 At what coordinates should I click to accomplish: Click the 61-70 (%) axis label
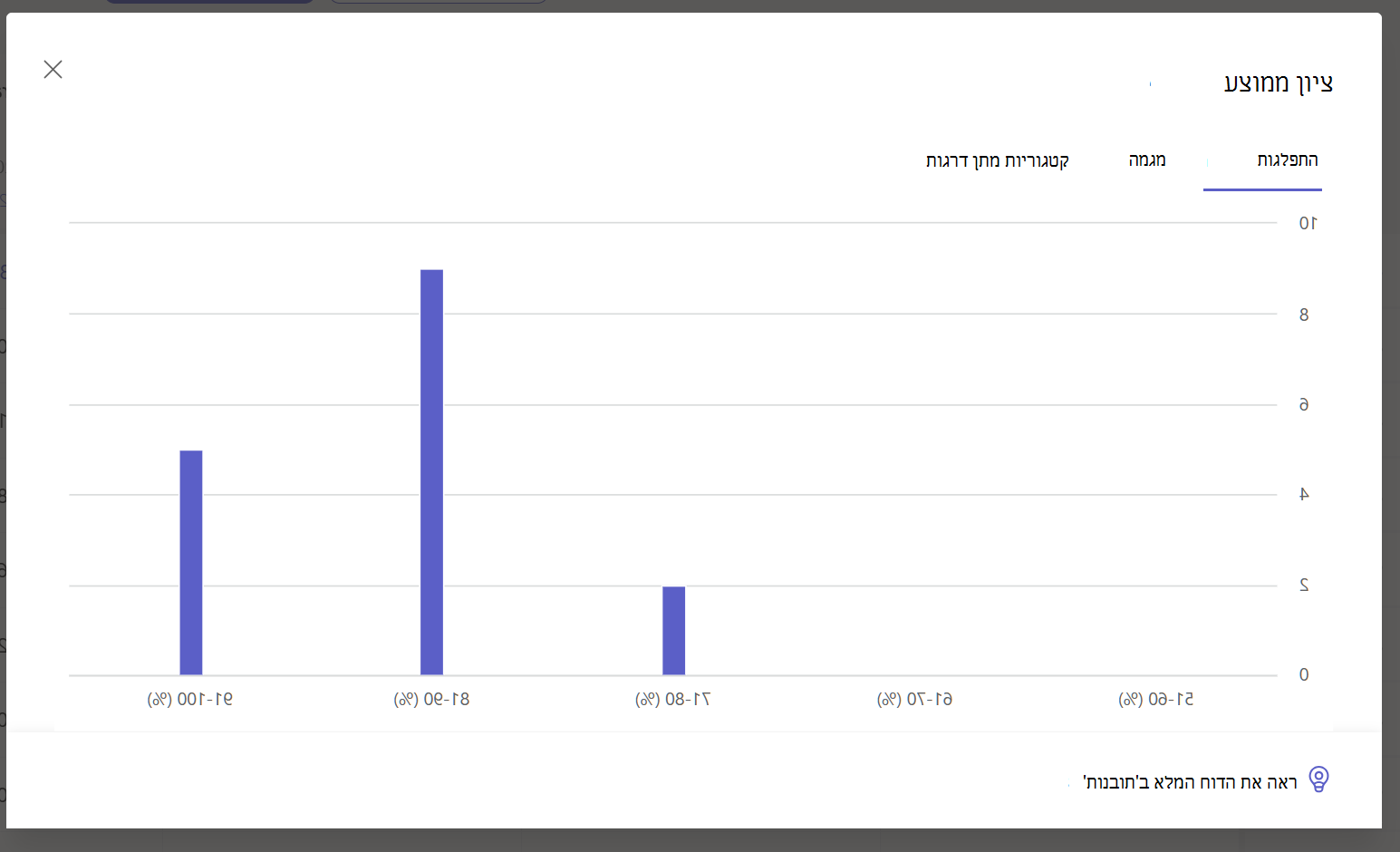[x=915, y=699]
